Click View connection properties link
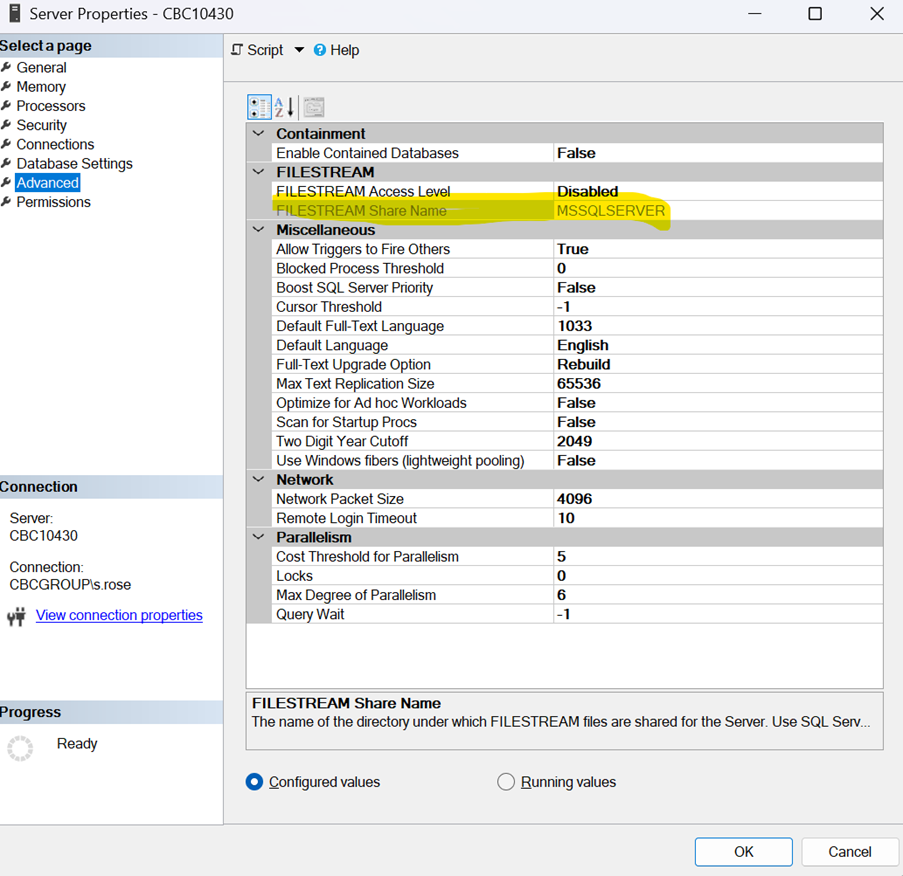The image size is (903, 876). (x=119, y=615)
